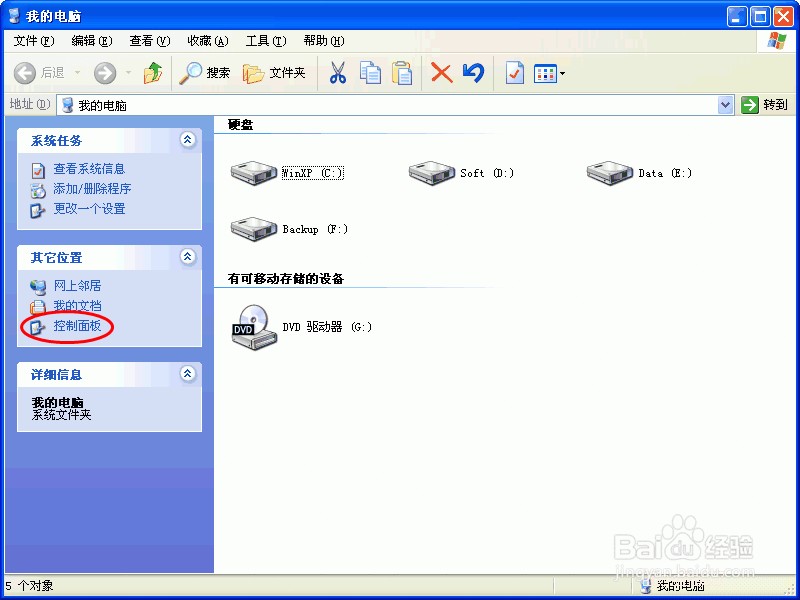Click the Backup (F:) drive label

click(x=315, y=229)
